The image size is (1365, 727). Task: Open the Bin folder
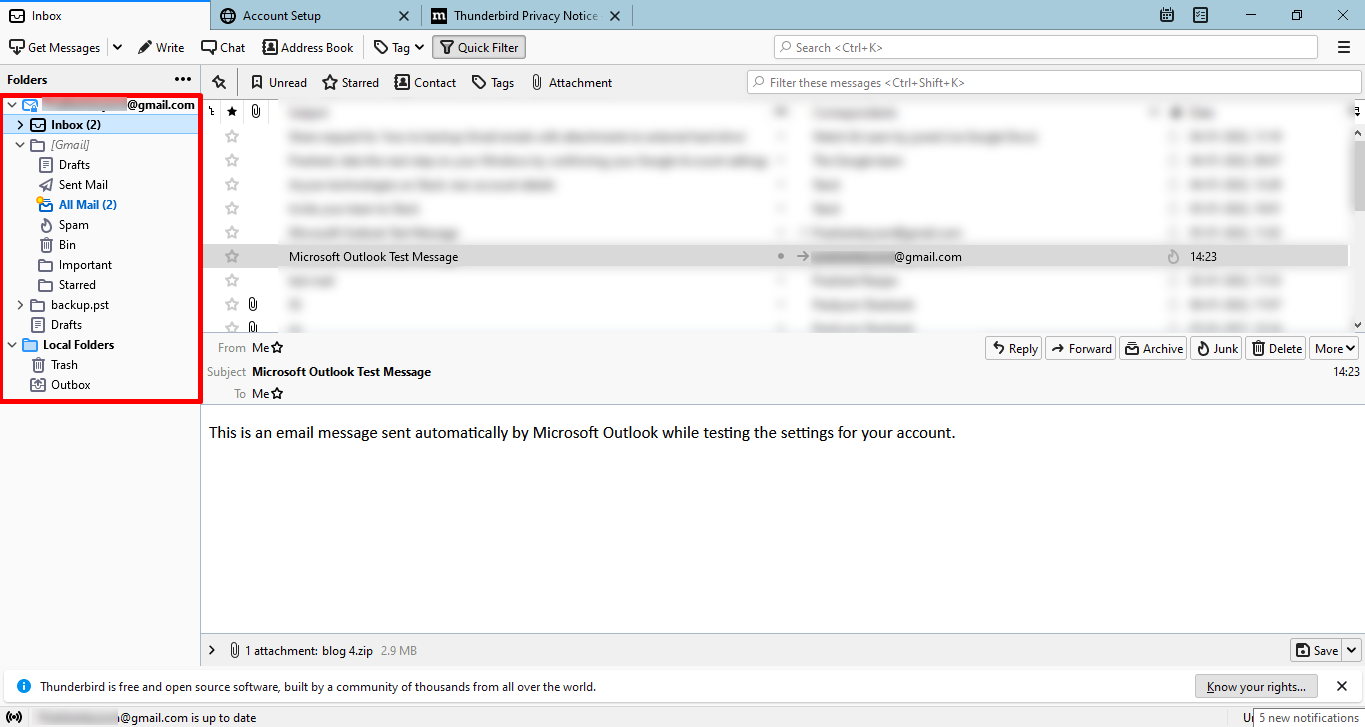(67, 245)
